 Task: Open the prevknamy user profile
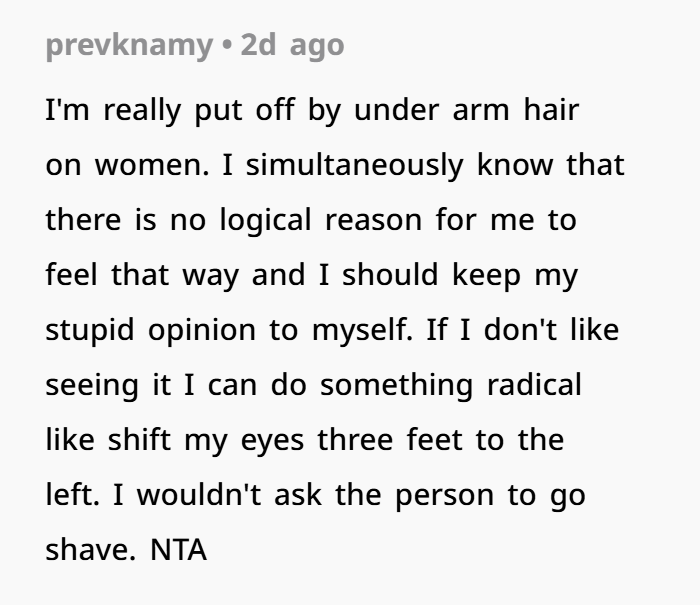[x=129, y=45]
